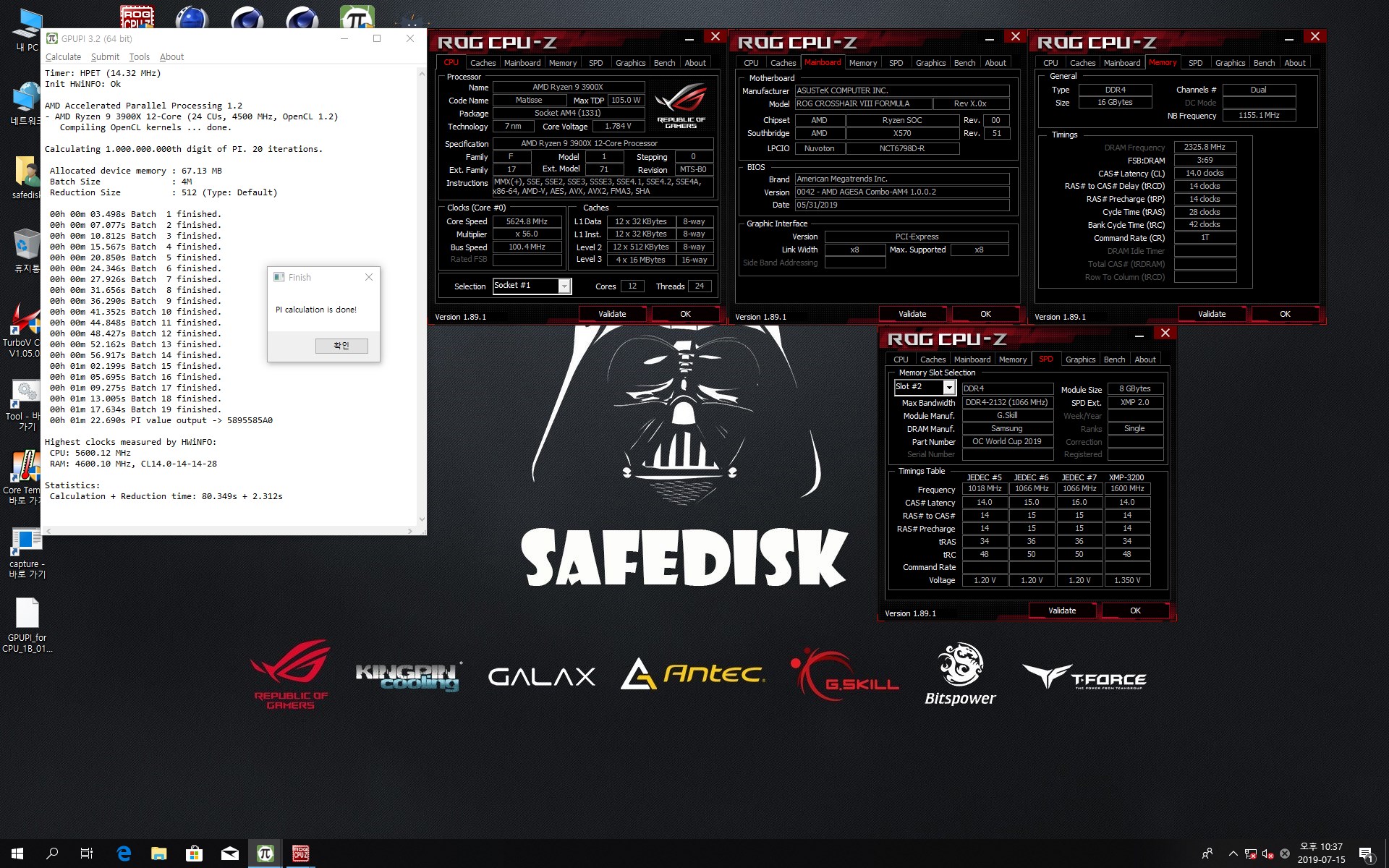Select CPU tab in the Mainboard window

click(751, 63)
